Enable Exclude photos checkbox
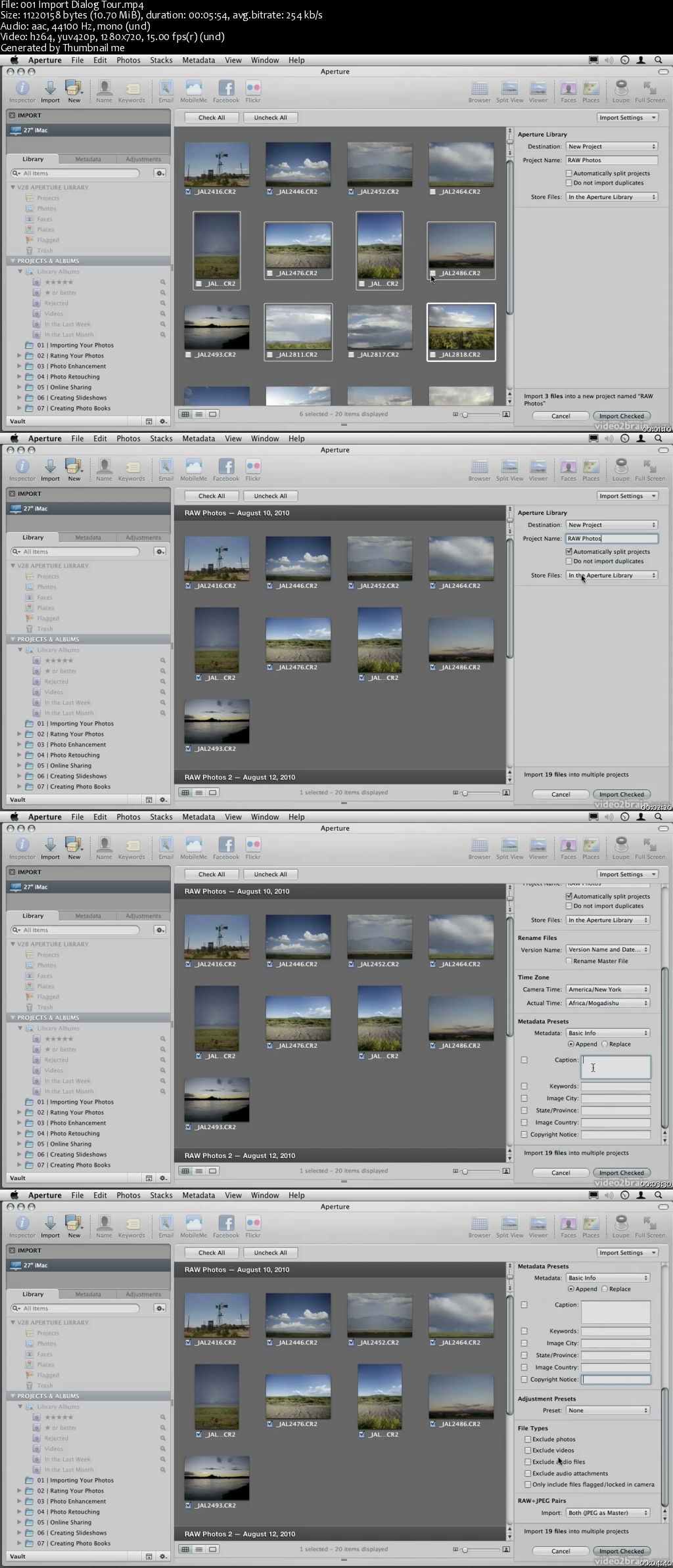Screen dimensions: 673x1568 click(528, 1439)
